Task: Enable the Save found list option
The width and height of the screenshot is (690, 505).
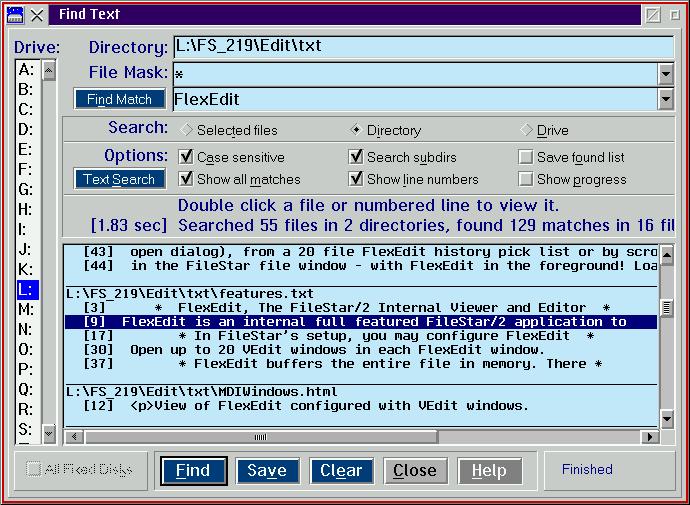Action: point(525,157)
